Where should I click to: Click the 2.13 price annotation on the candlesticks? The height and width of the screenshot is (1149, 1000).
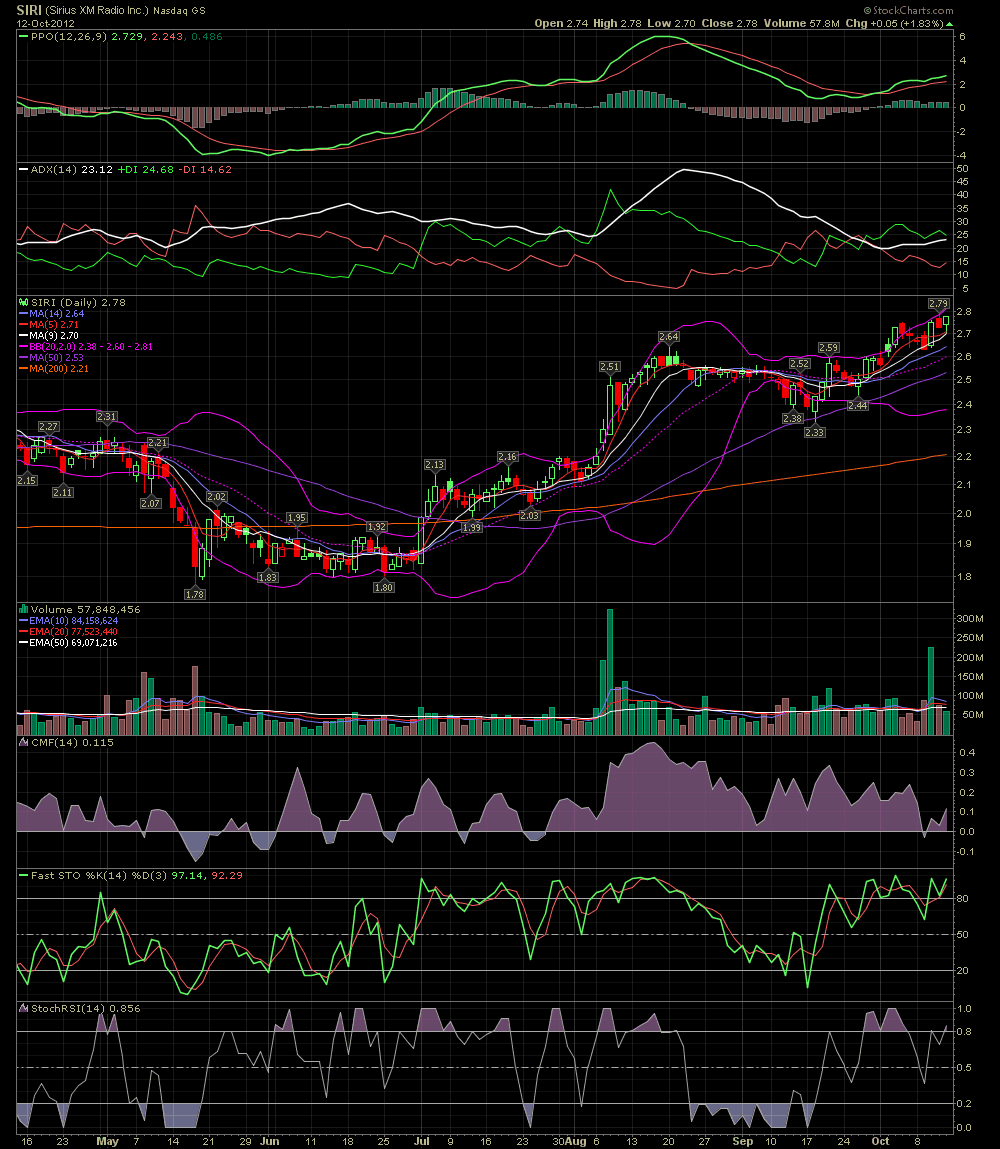tap(434, 465)
